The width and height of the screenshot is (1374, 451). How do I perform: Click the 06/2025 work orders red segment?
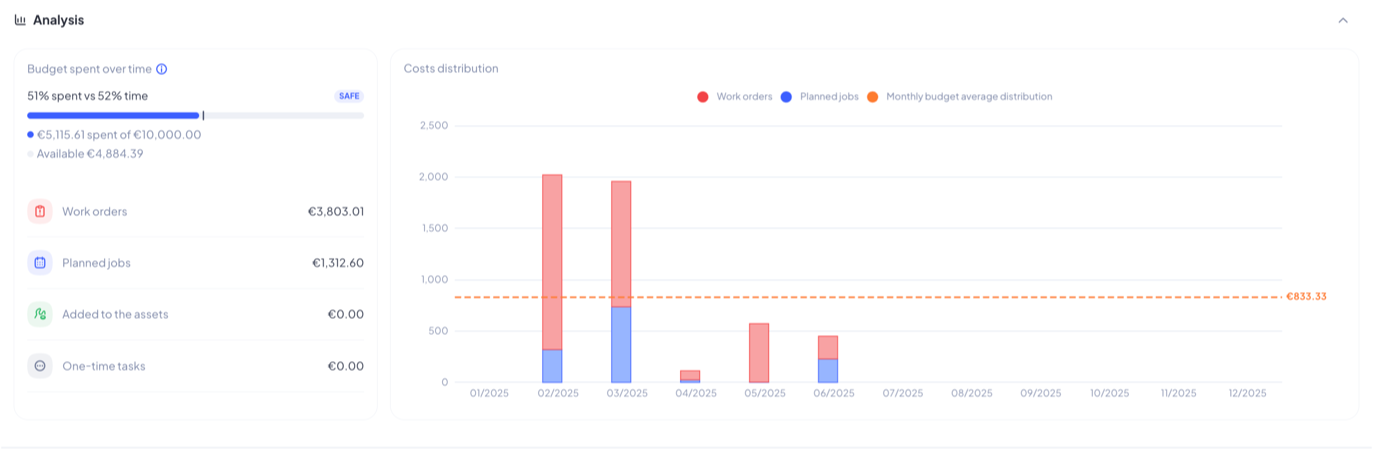pos(828,347)
